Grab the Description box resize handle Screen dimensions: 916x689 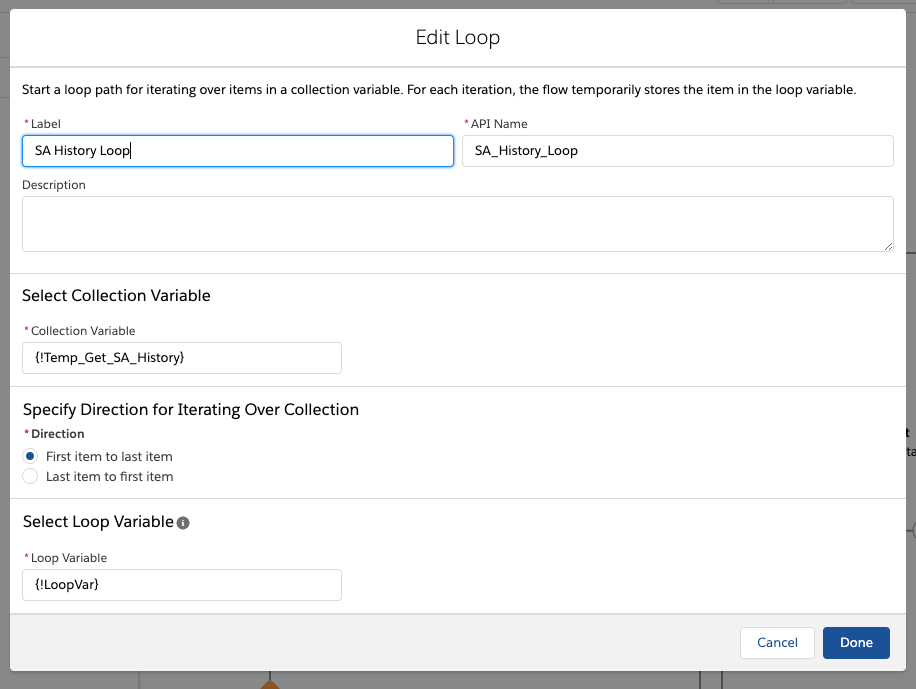888,246
